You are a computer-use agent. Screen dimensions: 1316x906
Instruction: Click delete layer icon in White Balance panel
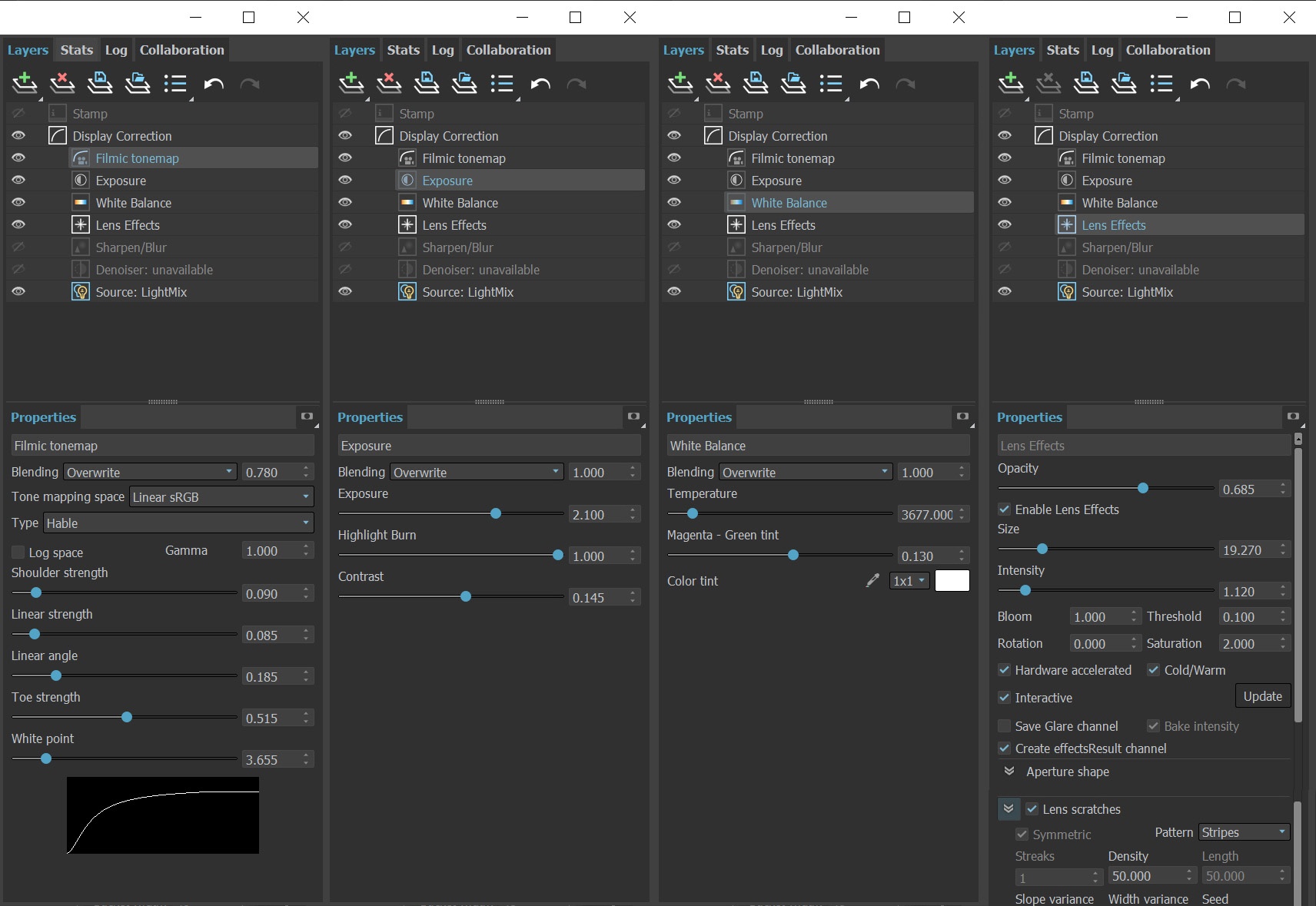[718, 82]
